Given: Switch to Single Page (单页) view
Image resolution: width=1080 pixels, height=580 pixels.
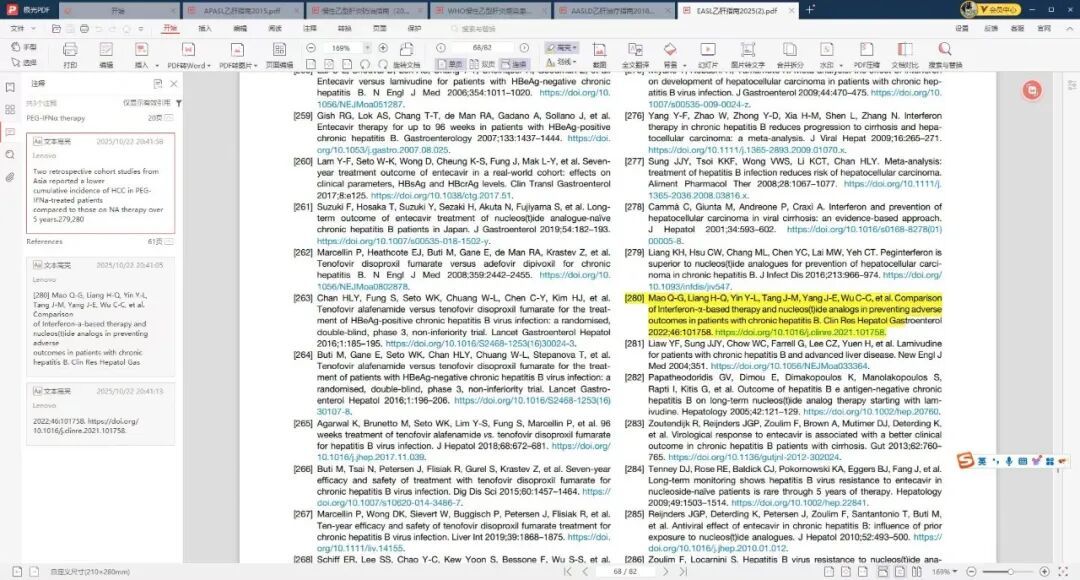Looking at the screenshot, I should 451,64.
